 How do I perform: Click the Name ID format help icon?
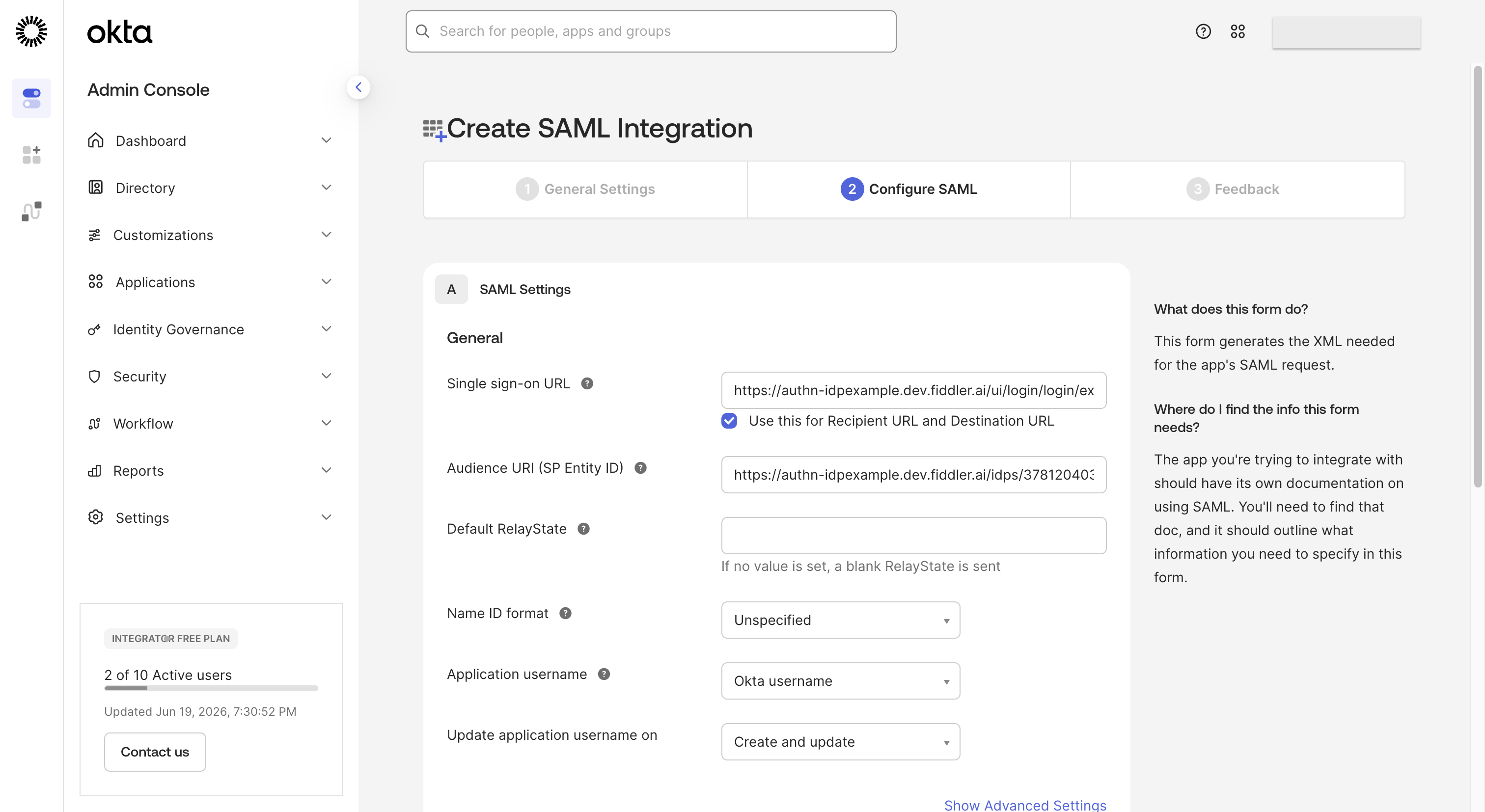point(566,613)
